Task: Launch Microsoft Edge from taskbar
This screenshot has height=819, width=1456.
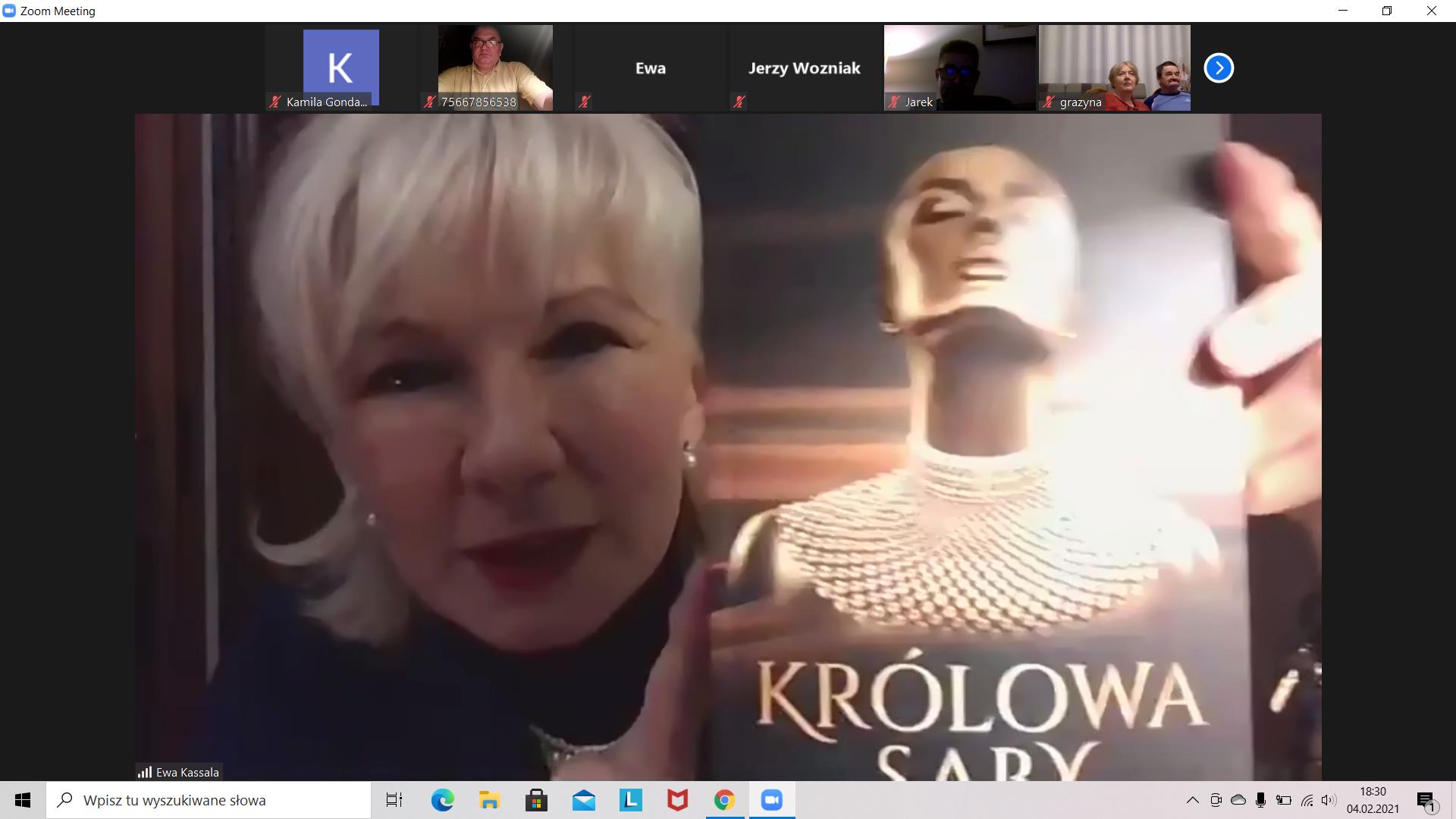Action: pos(442,800)
